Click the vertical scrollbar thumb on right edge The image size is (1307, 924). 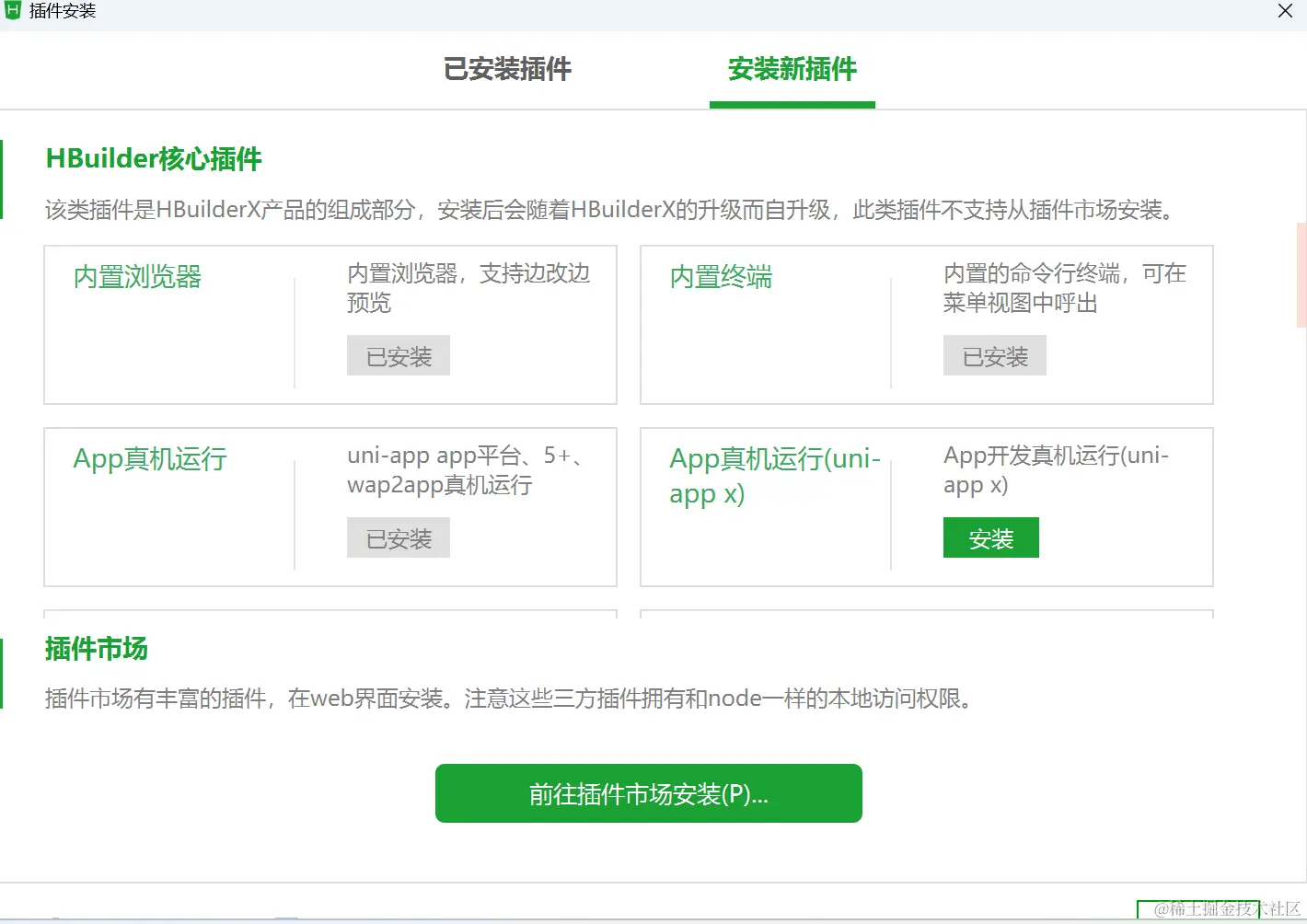(x=1301, y=274)
